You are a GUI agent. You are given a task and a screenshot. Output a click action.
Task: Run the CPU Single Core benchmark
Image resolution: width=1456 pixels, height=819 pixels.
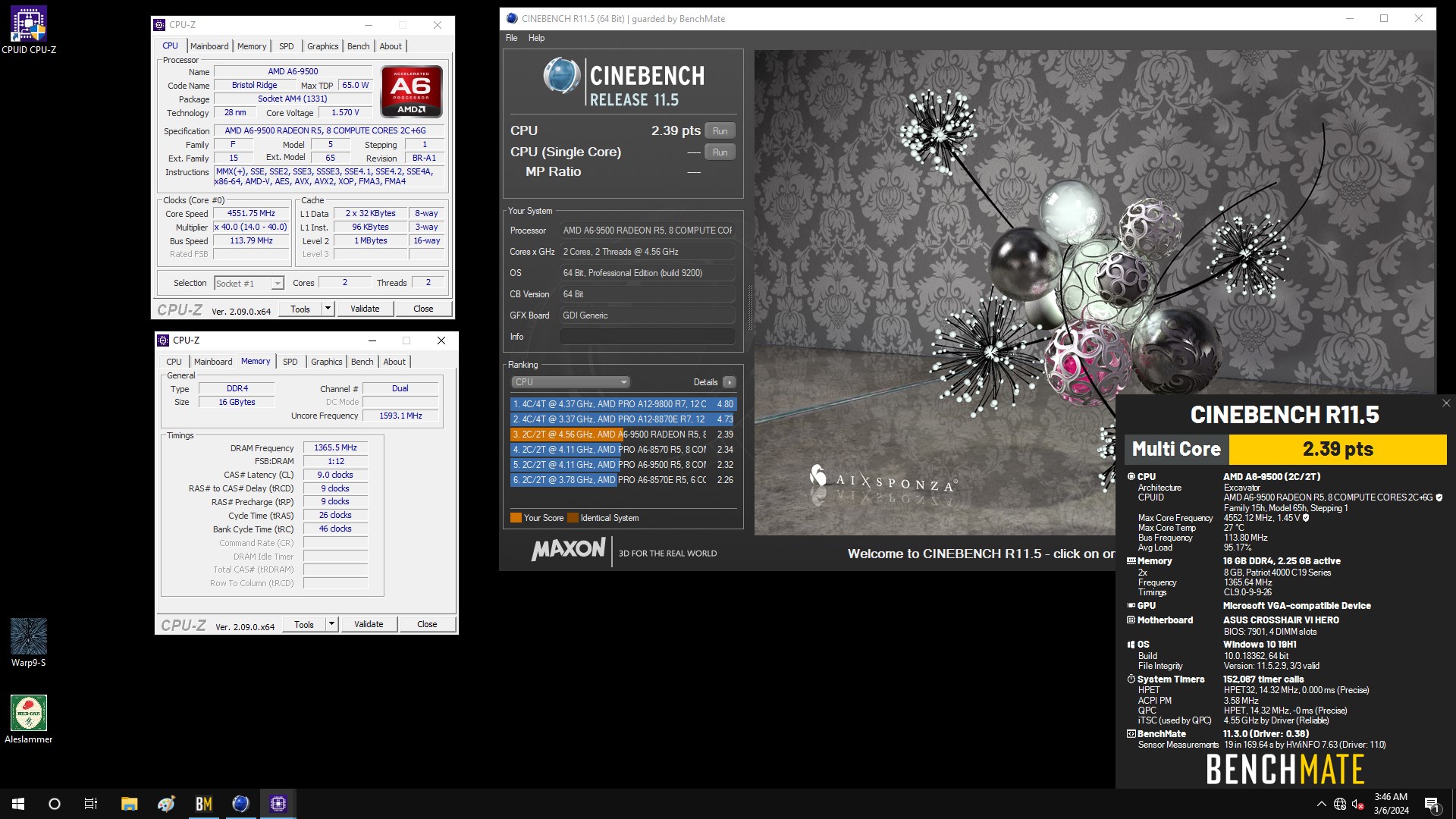(x=720, y=152)
